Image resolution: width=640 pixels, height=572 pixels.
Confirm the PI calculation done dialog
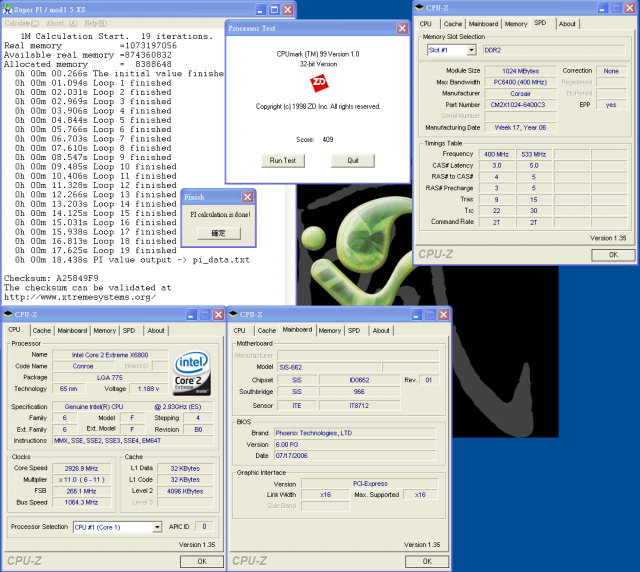[x=219, y=233]
